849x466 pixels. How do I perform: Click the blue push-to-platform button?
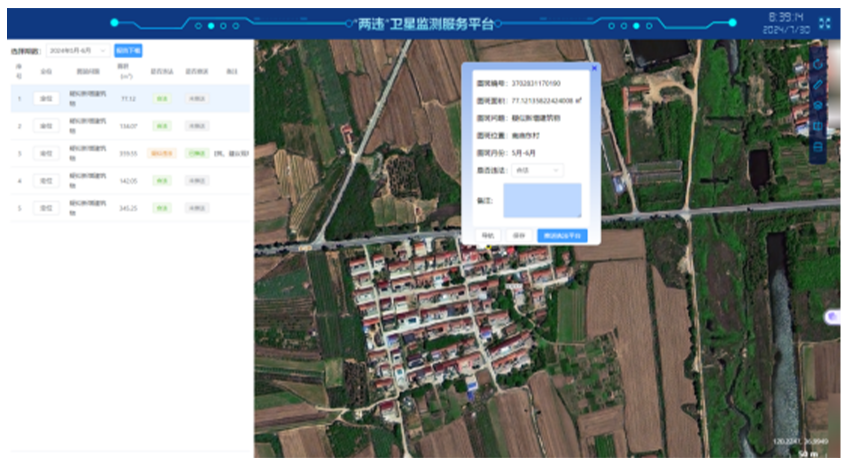coord(561,236)
